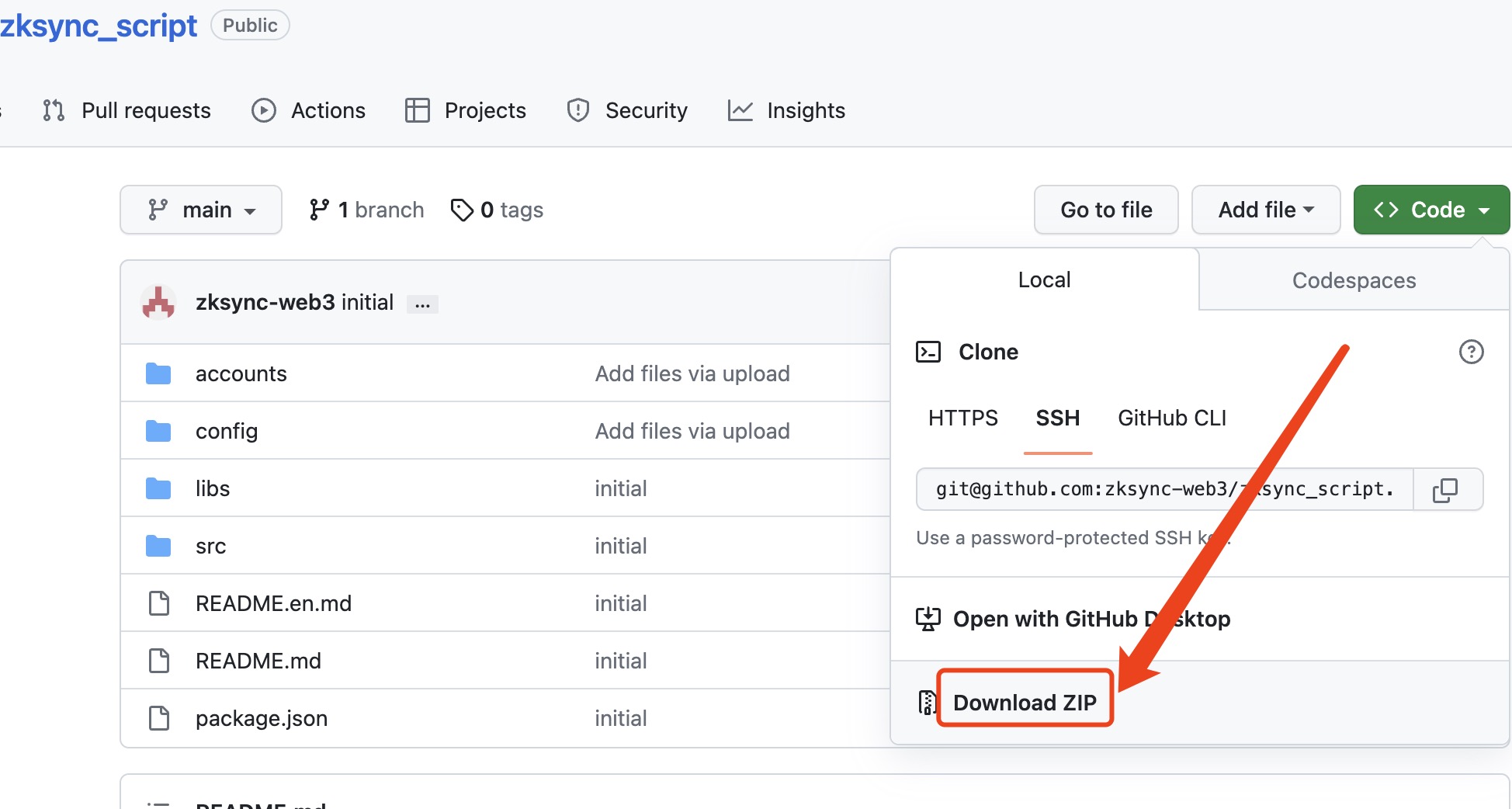
Task: Switch to the Codespaces tab
Action: pos(1354,280)
